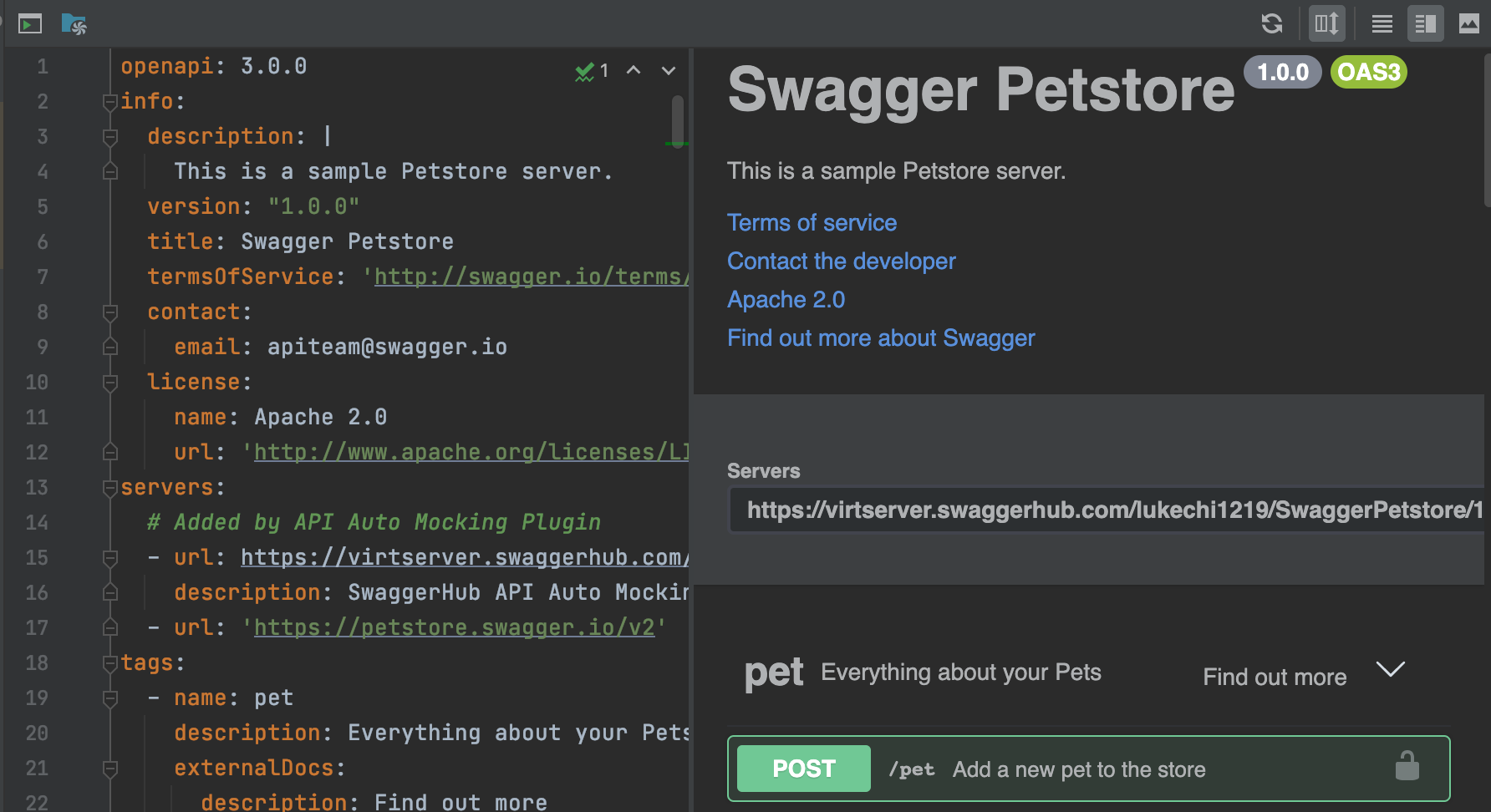Viewport: 1491px width, 812px height.
Task: Click the version "1.0.0" value
Action: 314,206
